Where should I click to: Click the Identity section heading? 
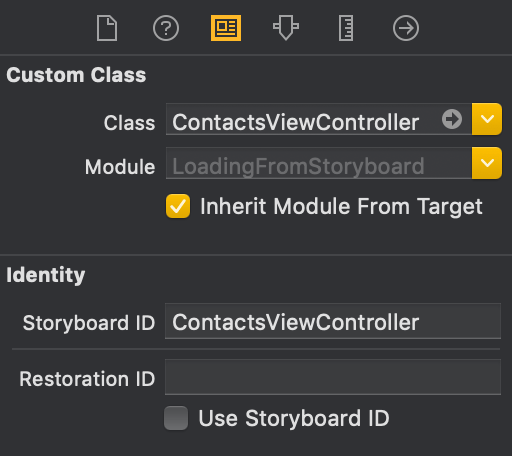[x=46, y=275]
